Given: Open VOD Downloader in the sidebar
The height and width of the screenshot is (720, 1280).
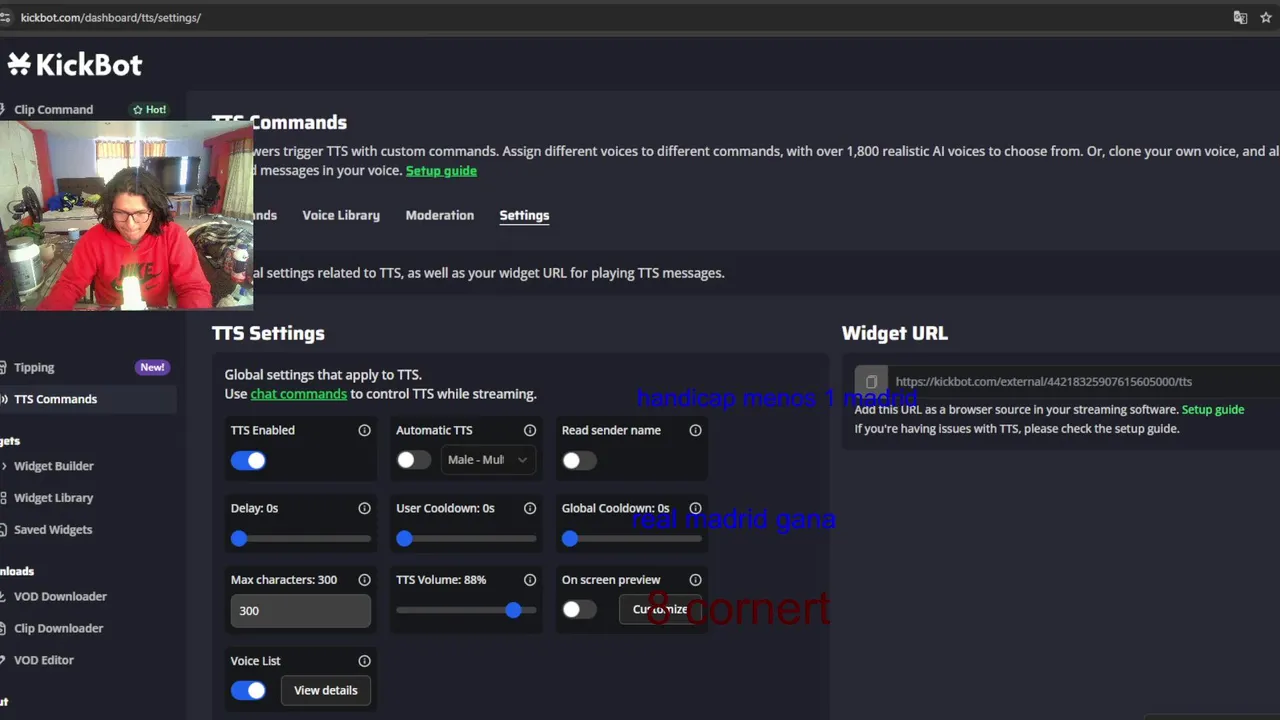Looking at the screenshot, I should pos(60,597).
